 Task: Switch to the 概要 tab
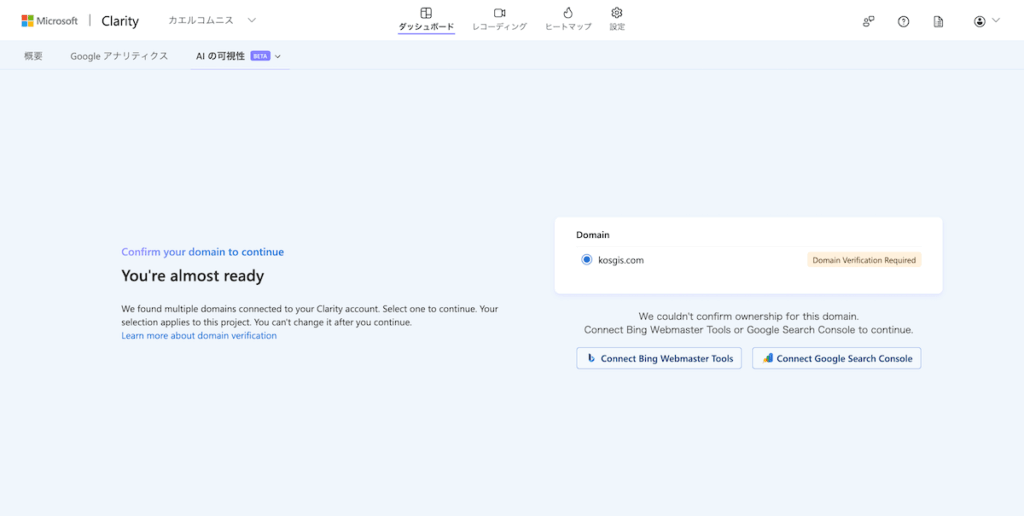tap(33, 56)
